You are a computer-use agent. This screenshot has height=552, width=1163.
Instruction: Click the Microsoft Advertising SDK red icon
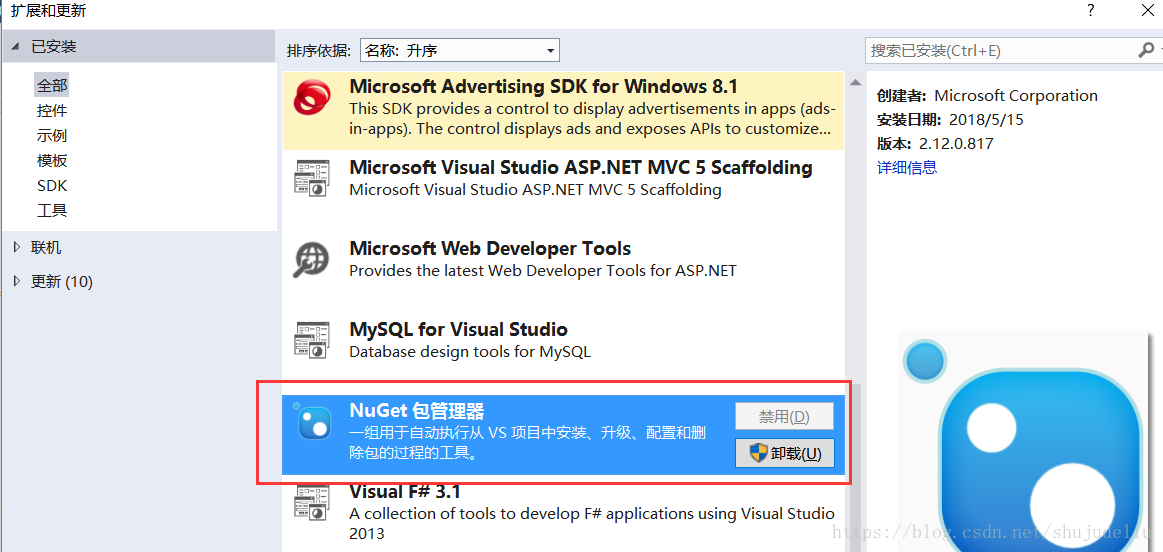coord(312,98)
